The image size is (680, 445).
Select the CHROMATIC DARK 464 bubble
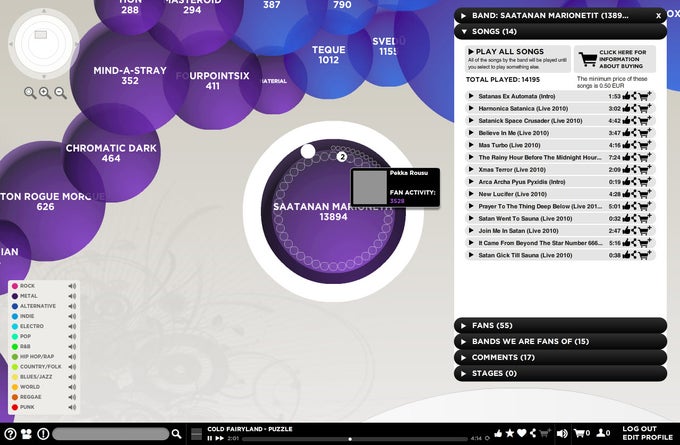coord(111,153)
